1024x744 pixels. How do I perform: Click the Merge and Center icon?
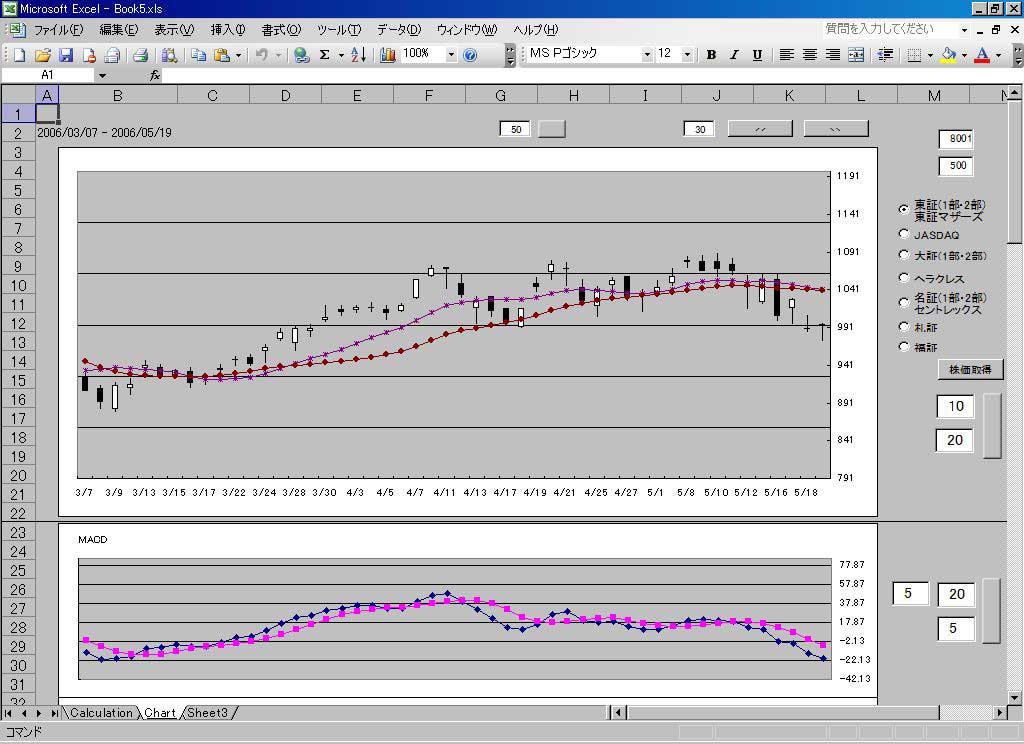click(856, 55)
